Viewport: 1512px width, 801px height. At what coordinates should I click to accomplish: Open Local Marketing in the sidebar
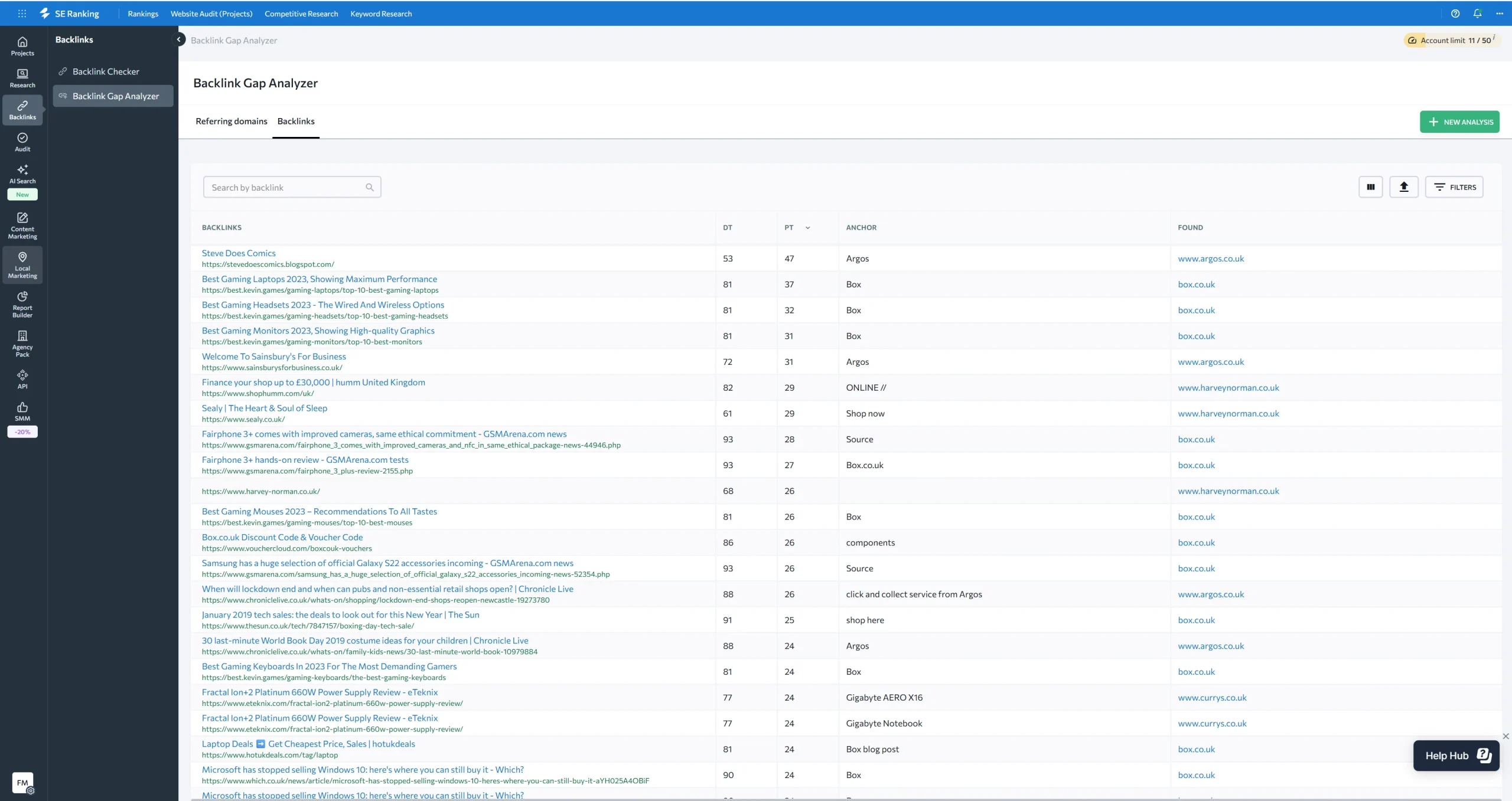pos(22,265)
